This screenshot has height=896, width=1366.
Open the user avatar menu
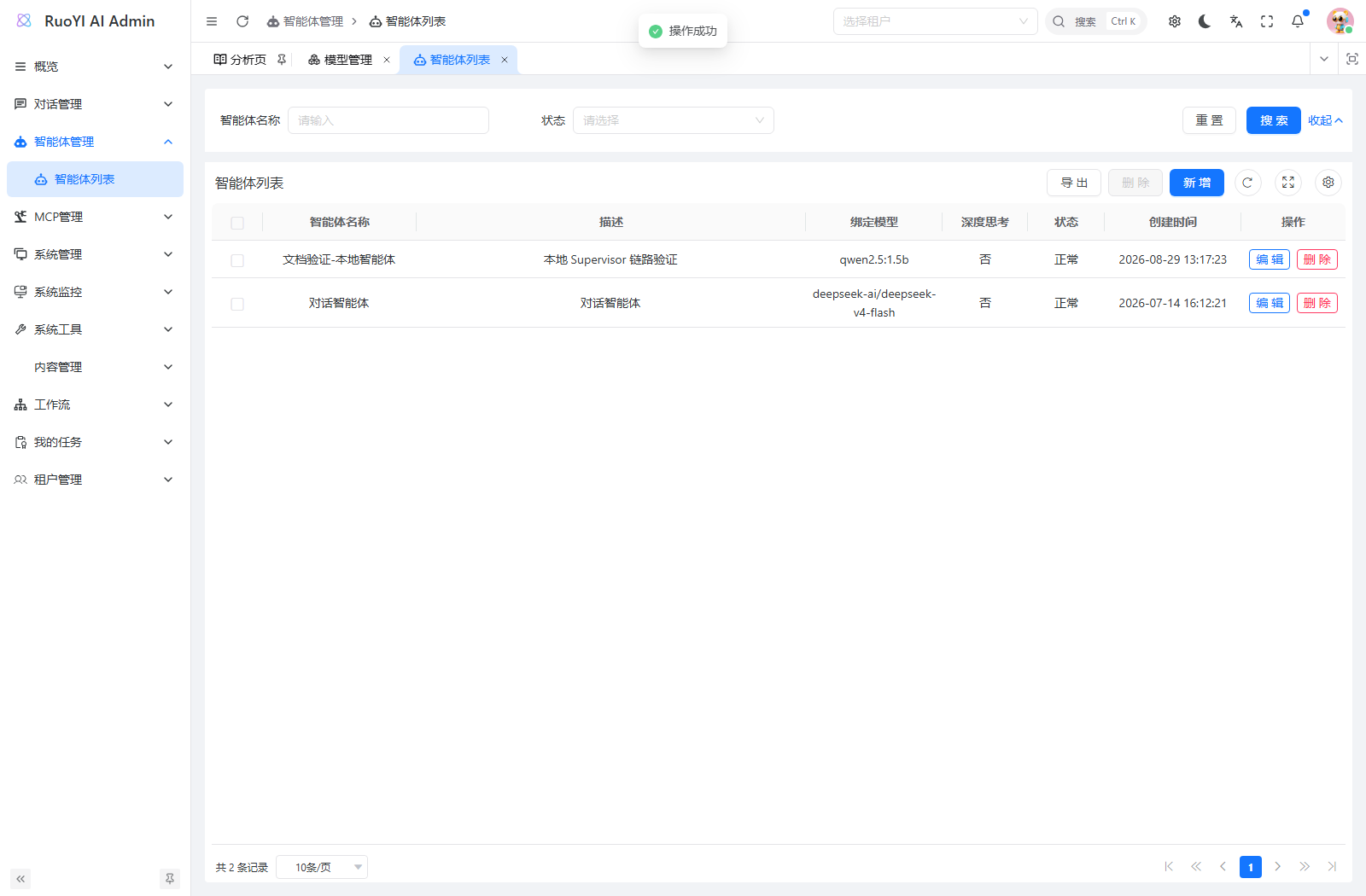[1340, 21]
